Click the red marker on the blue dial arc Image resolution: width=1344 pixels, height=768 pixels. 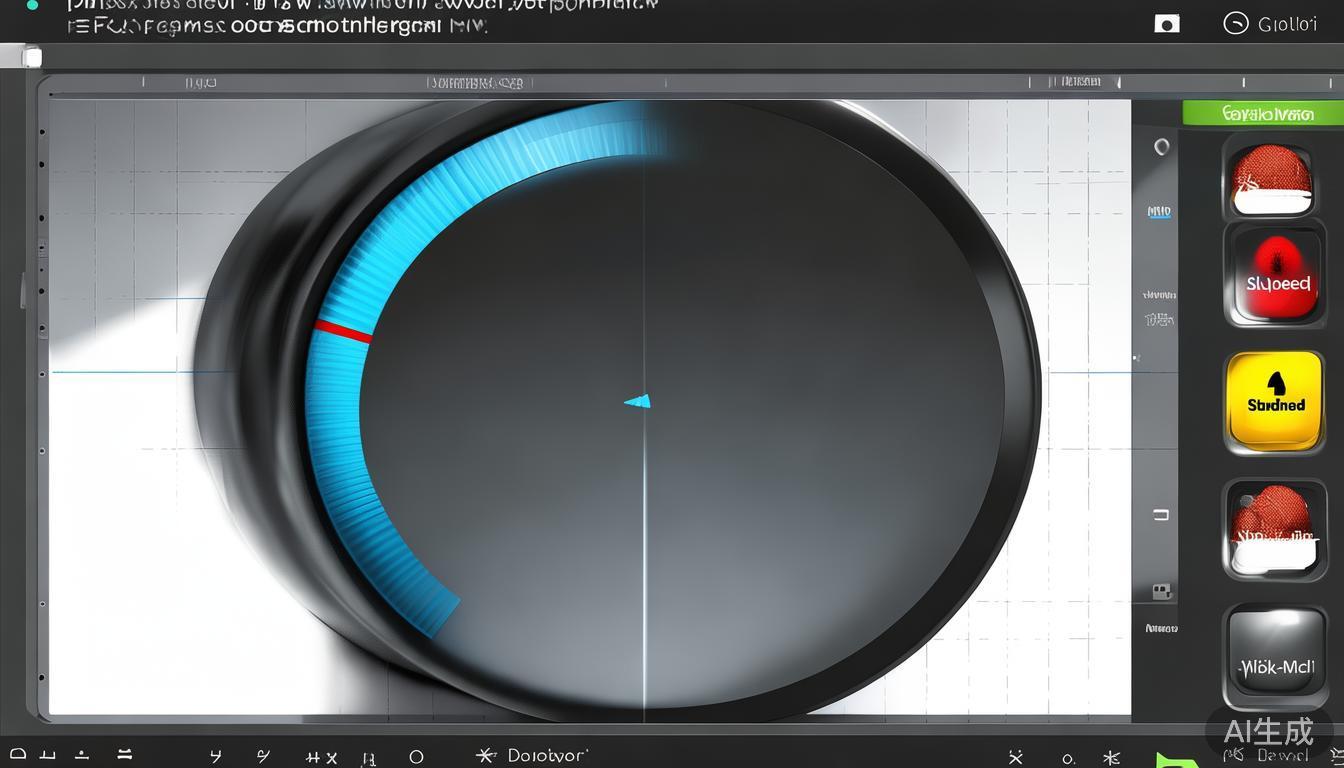coord(343,332)
